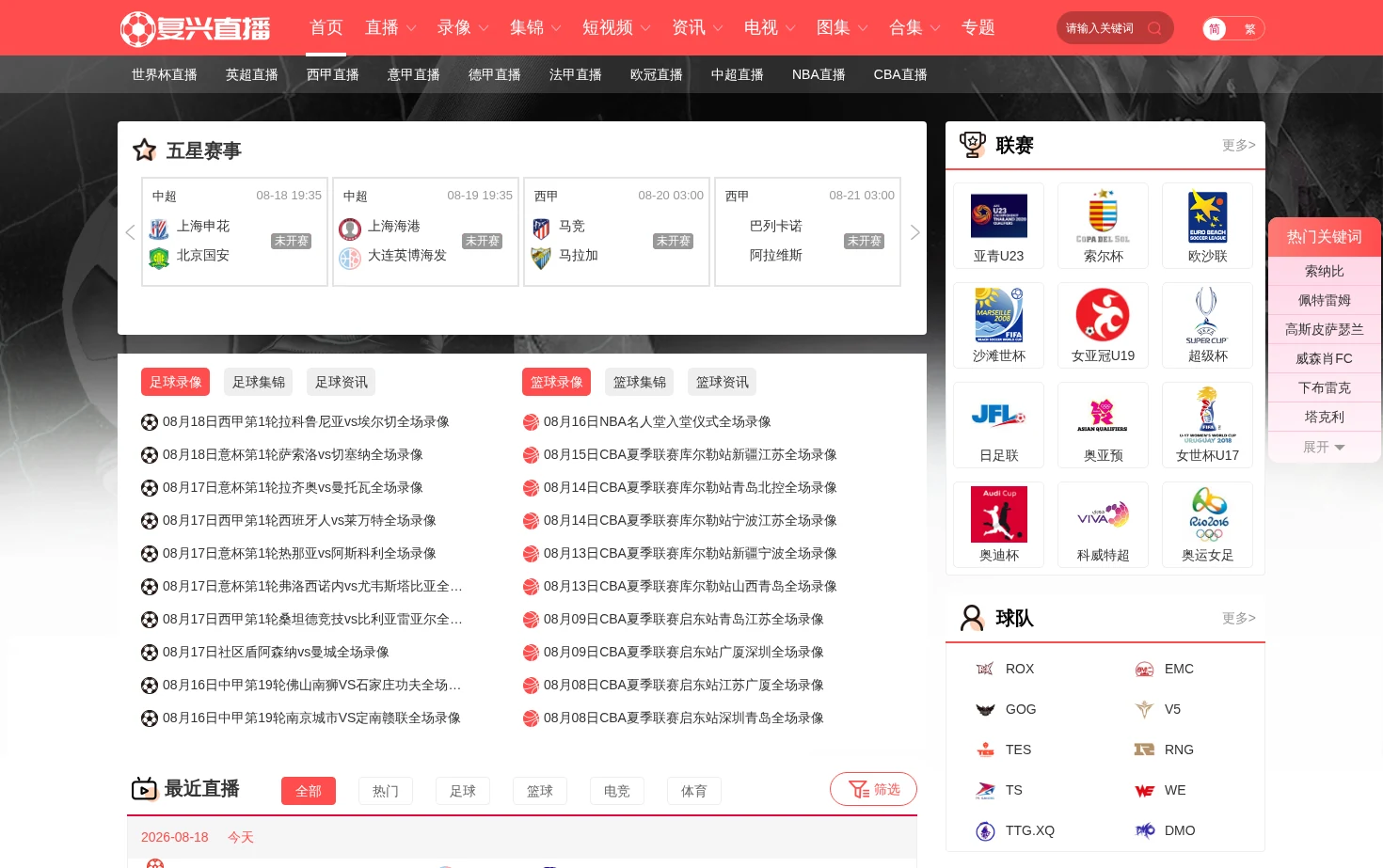
Task: Open 科威特超 VIVA logo
Action: 1103,515
